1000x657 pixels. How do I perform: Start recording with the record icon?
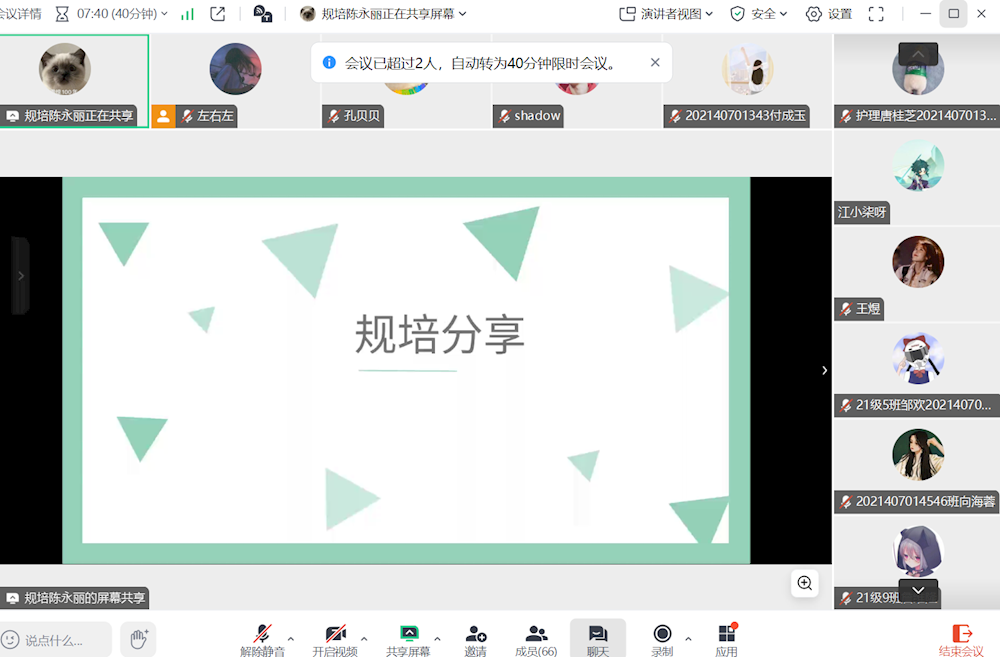coord(662,633)
